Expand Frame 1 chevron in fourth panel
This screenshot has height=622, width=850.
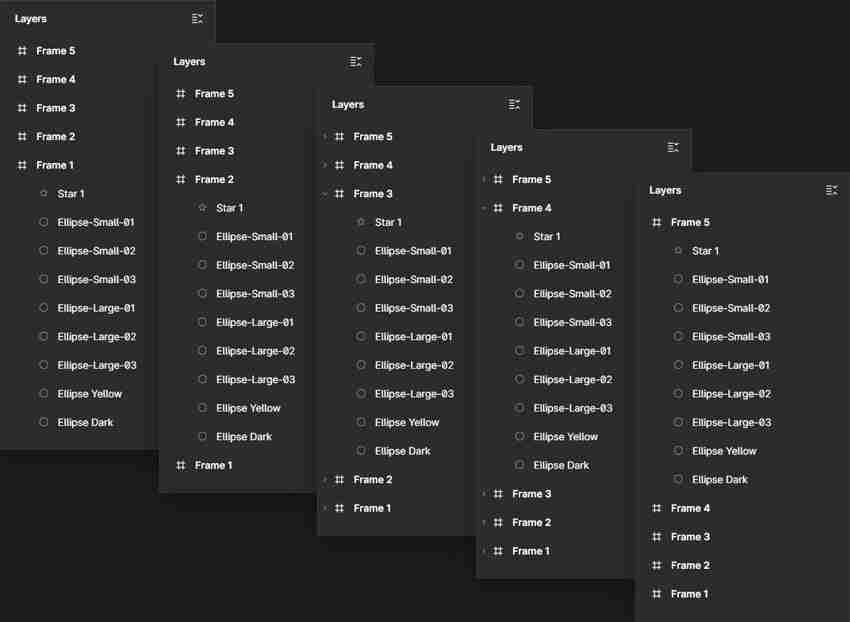tap(483, 551)
